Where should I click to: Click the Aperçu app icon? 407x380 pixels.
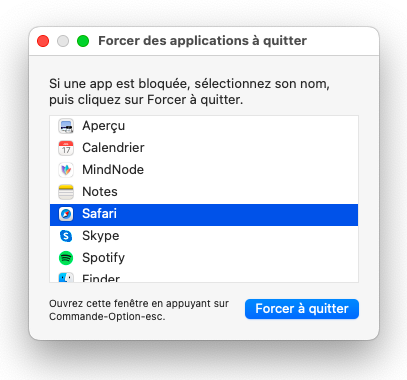(66, 126)
